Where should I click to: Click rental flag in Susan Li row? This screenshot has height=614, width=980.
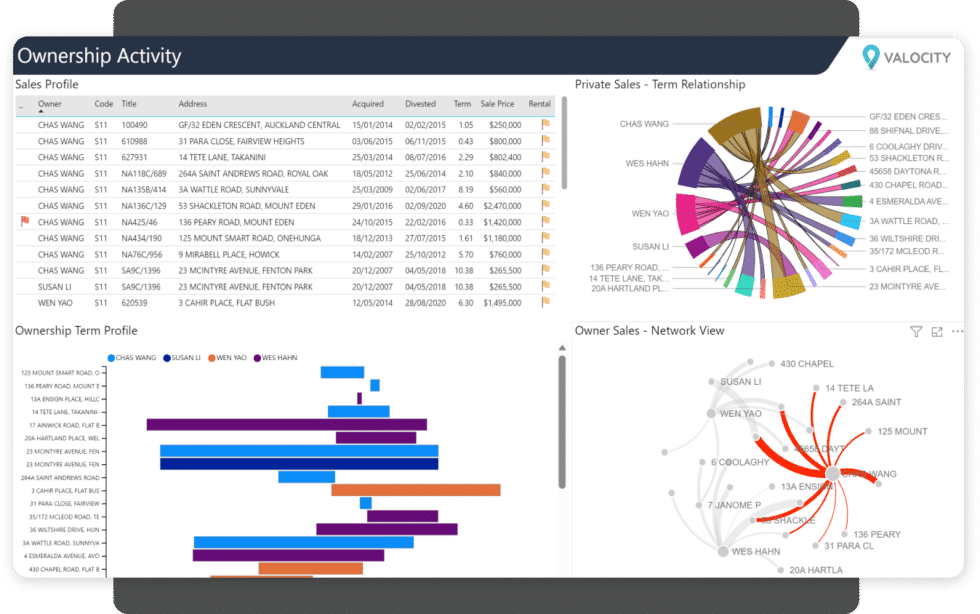[546, 286]
